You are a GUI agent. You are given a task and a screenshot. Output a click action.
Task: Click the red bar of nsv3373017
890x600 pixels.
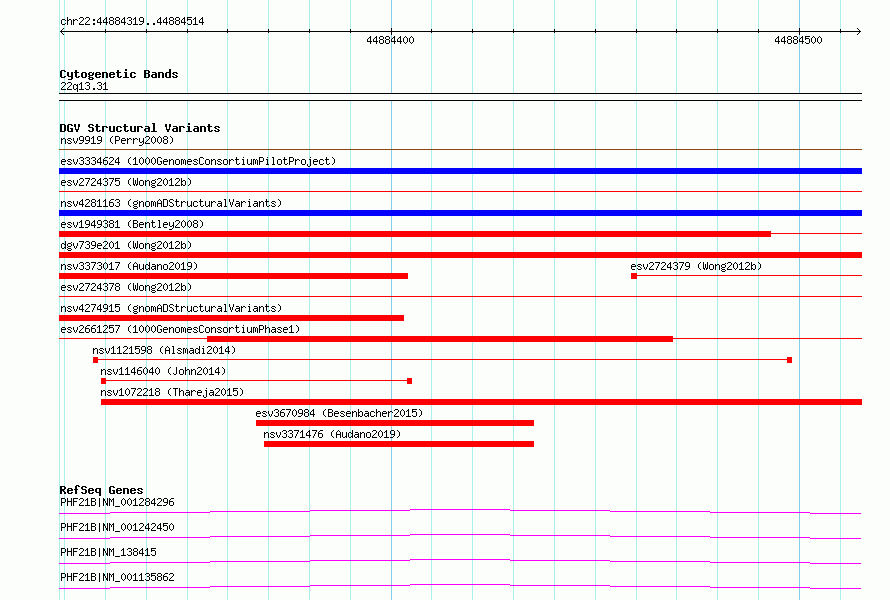point(233,276)
